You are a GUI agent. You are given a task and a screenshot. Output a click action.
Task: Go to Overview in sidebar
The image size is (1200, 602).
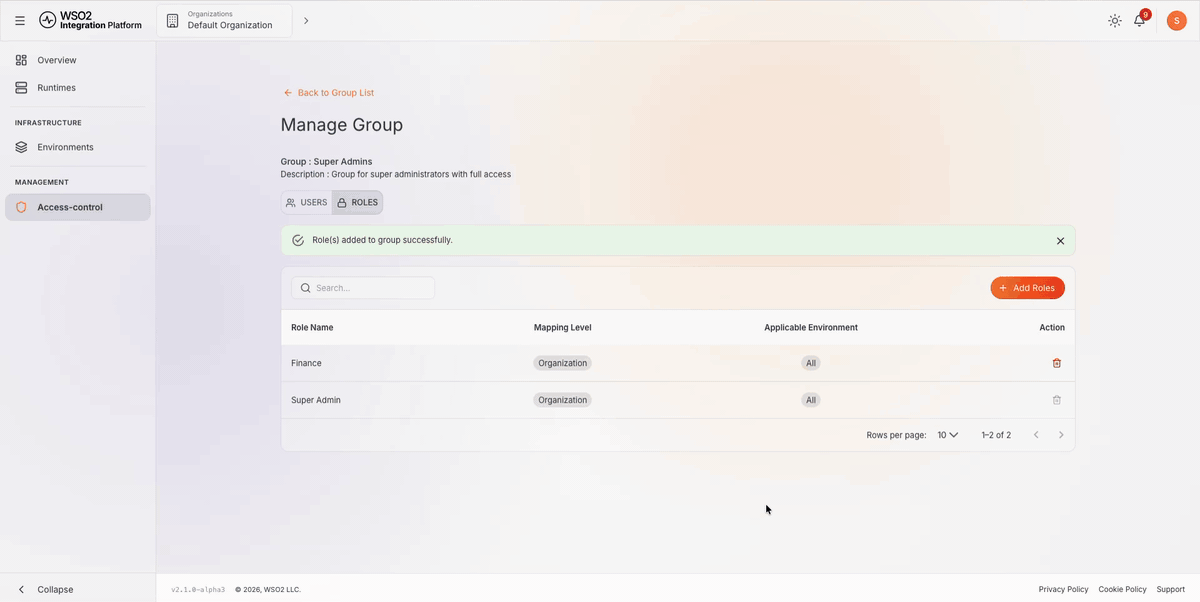point(78,60)
